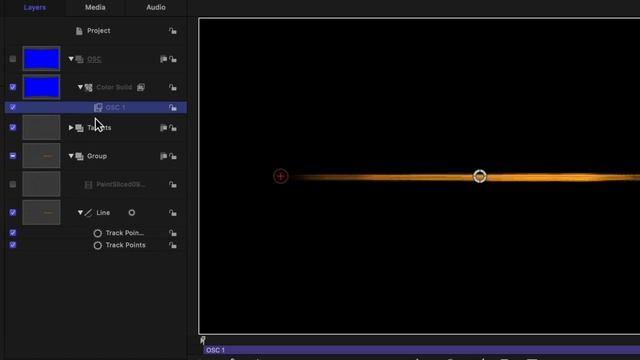The image size is (640, 360).
Task: Collapse the Line disclosure triangle
Action: [x=80, y=213]
